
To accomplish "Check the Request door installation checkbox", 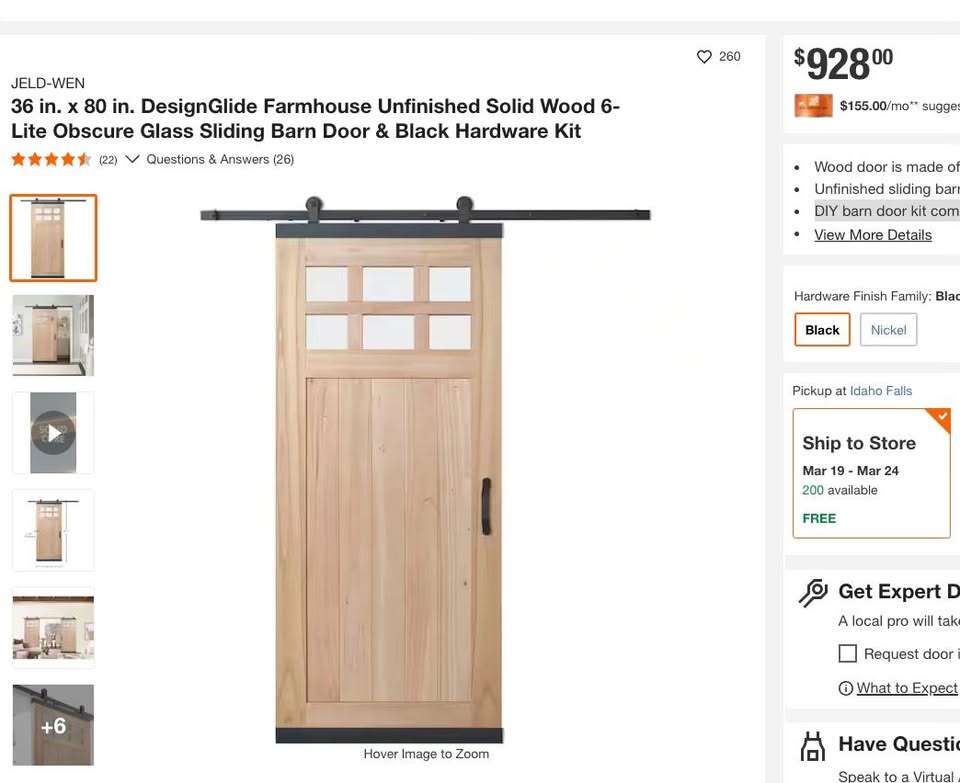I will click(x=848, y=654).
